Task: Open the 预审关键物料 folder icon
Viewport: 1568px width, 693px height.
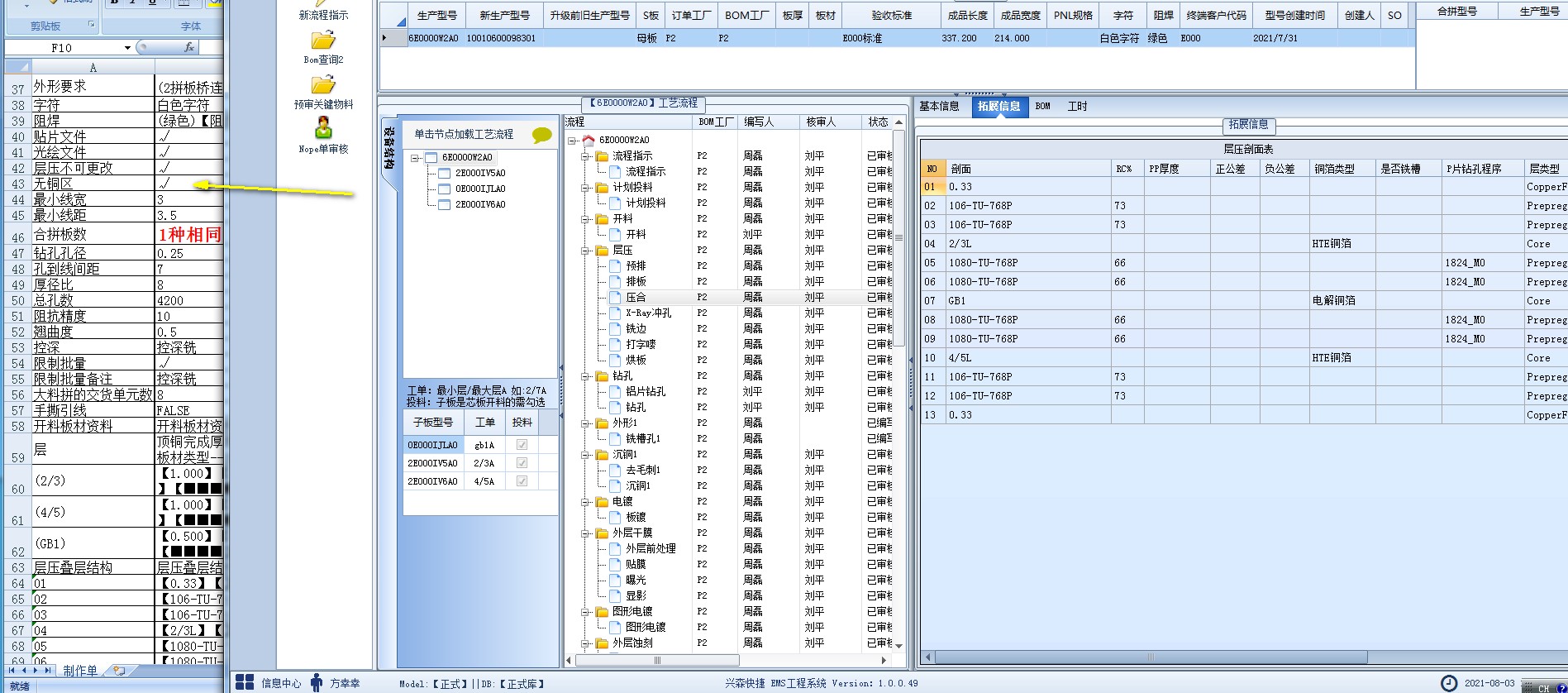Action: tap(323, 85)
